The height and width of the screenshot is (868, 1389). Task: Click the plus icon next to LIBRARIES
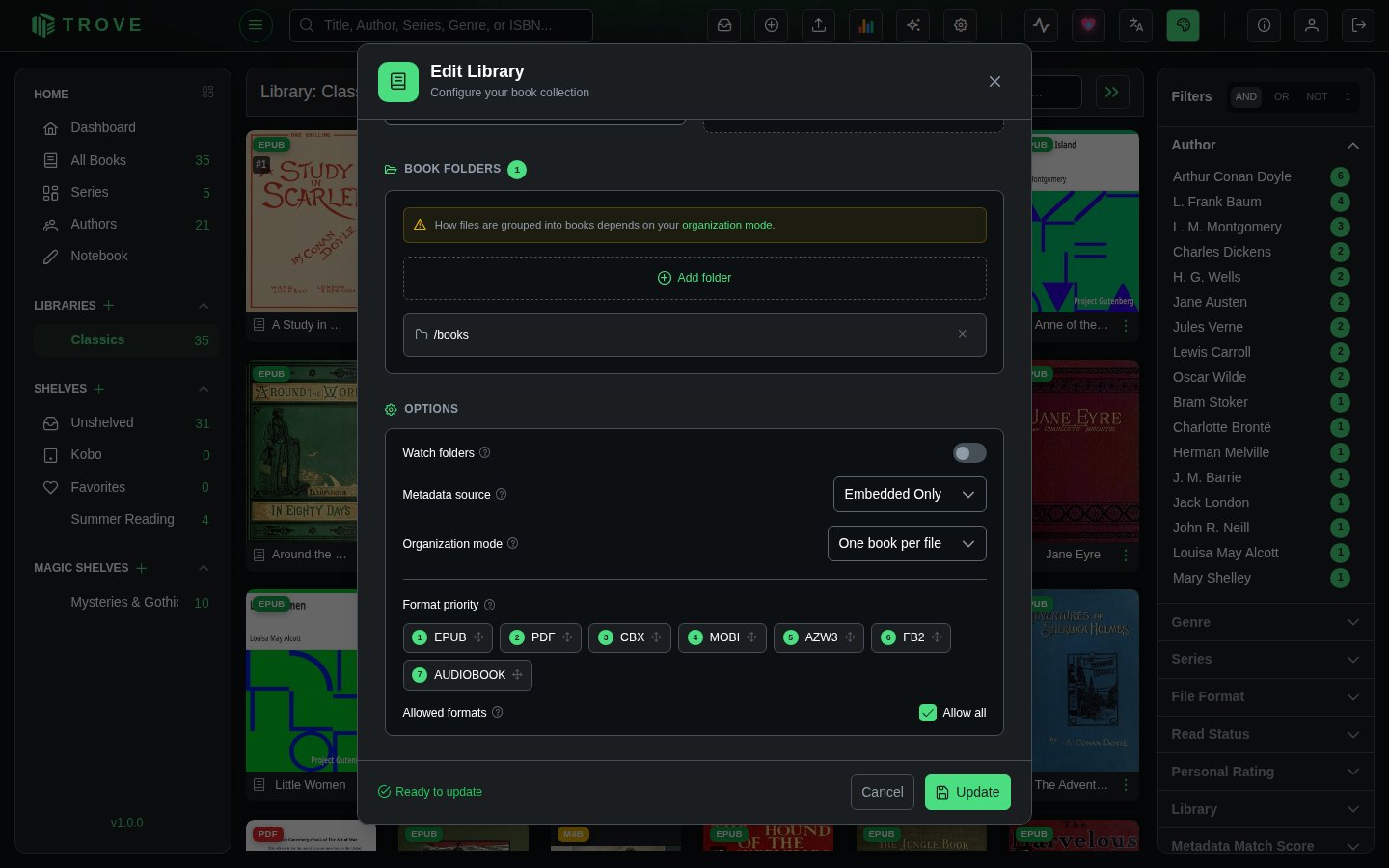click(x=109, y=305)
